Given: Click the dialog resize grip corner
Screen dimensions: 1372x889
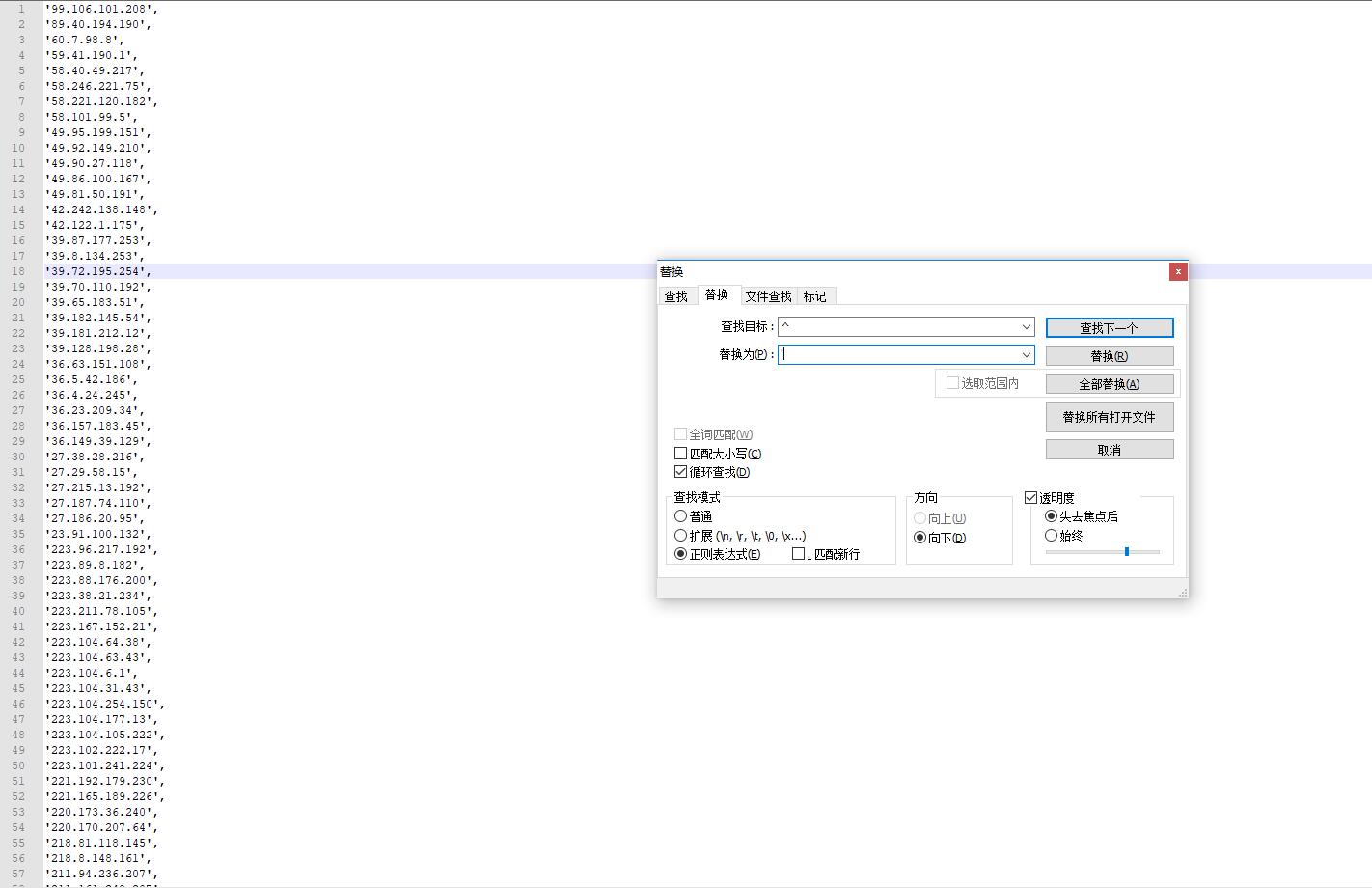Looking at the screenshot, I should (x=1183, y=593).
